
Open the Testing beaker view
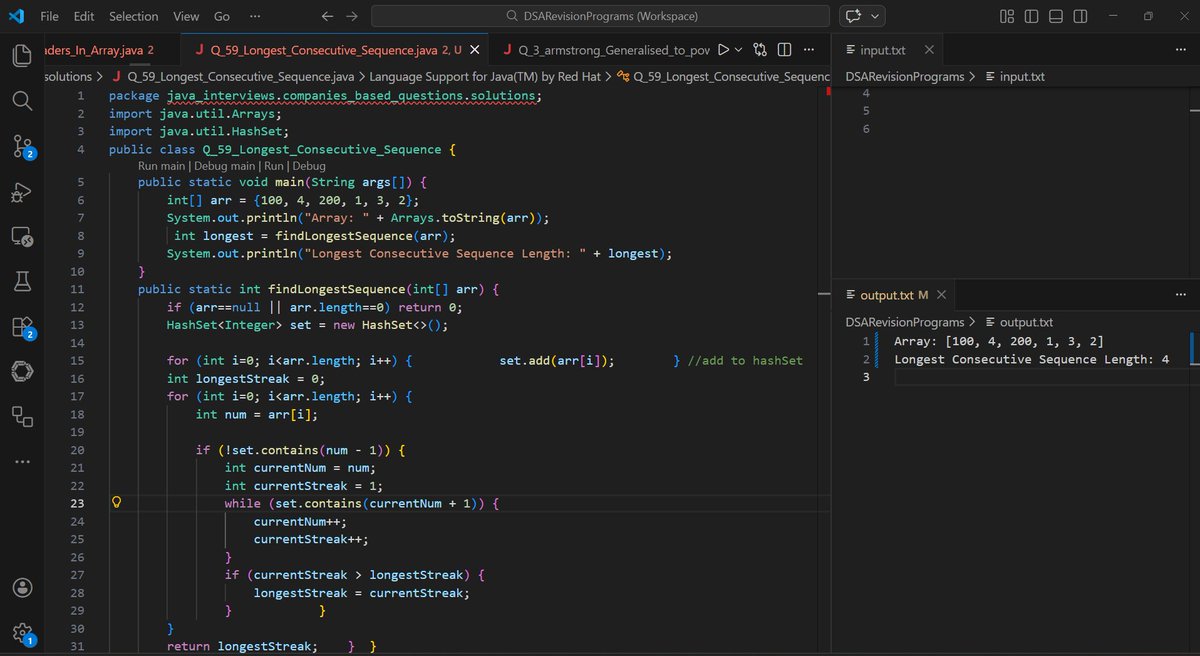22,282
